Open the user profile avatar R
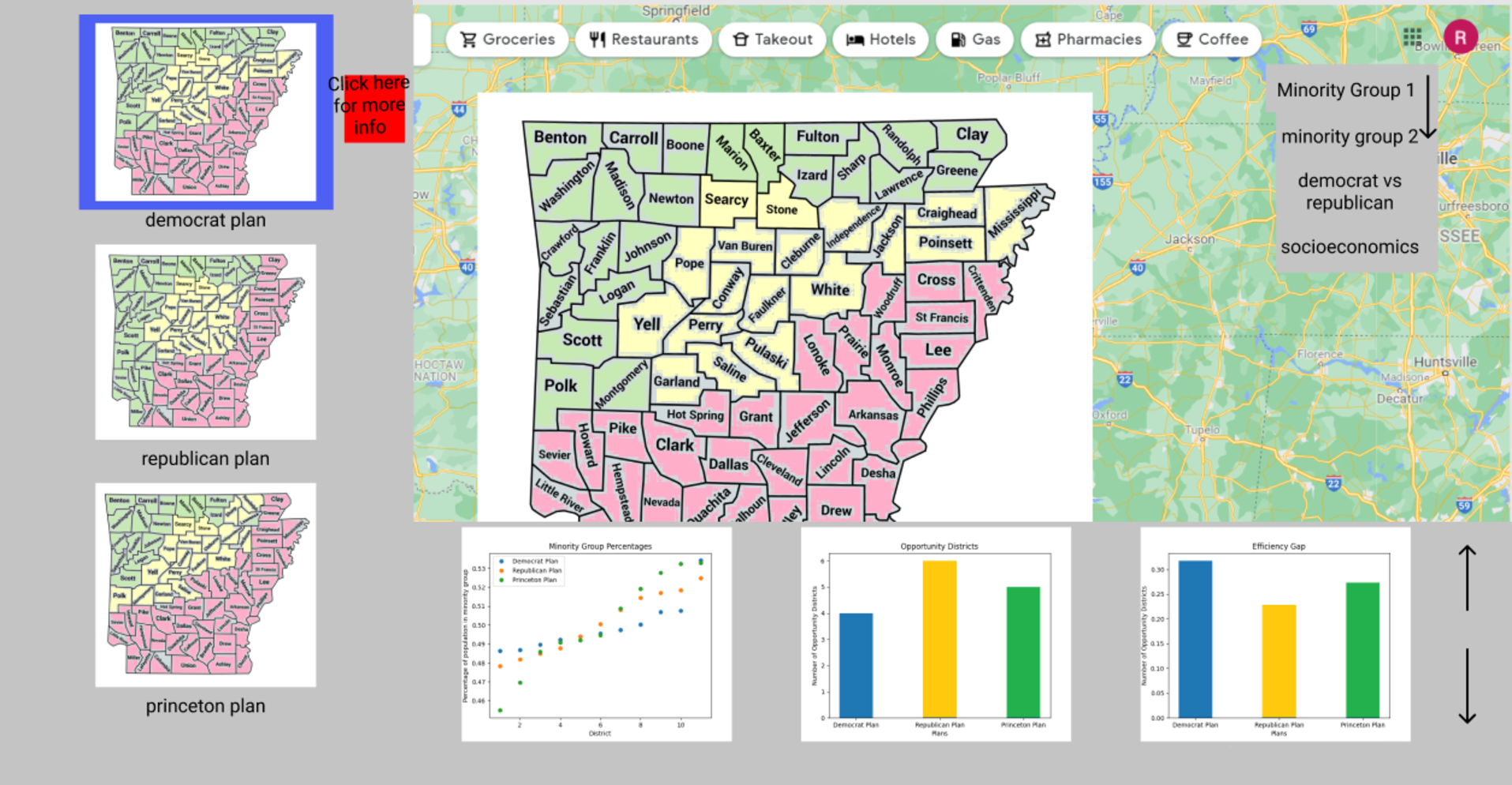The image size is (1512, 785). point(1460,37)
